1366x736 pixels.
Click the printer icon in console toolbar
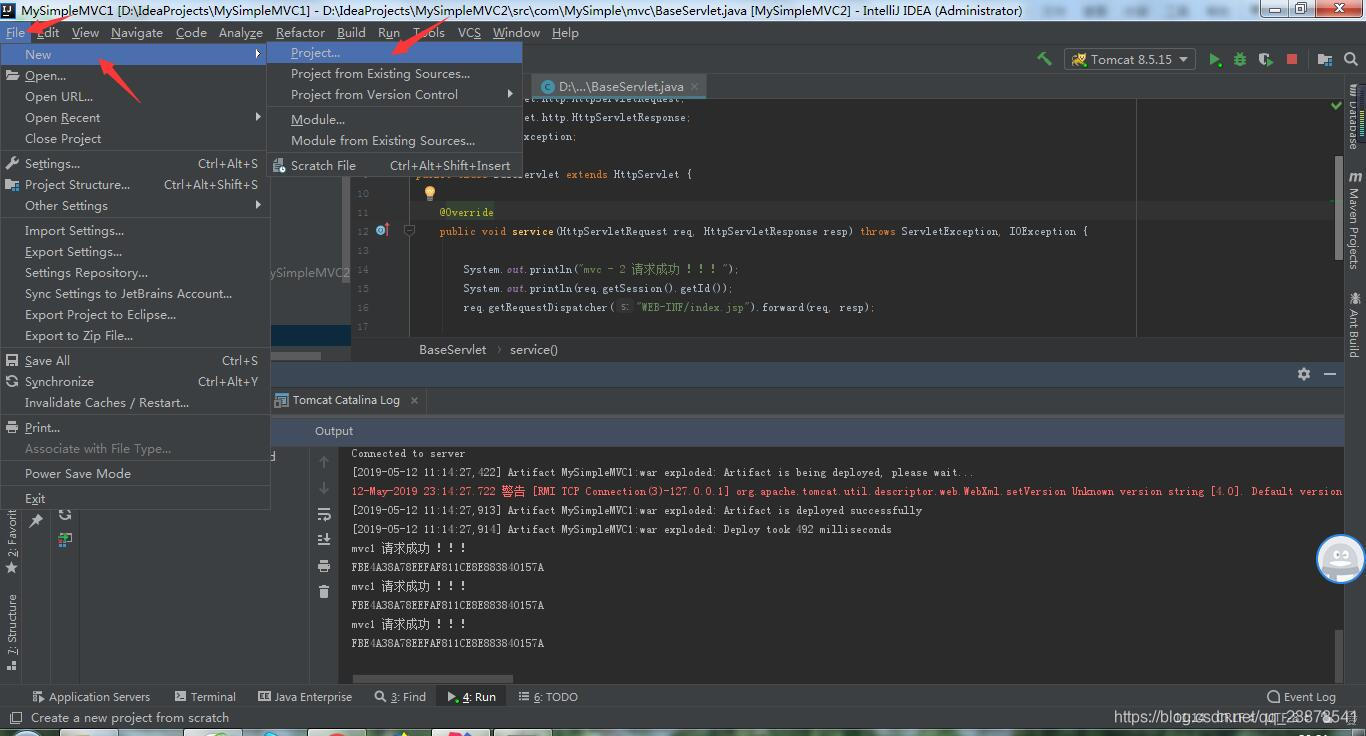click(324, 566)
